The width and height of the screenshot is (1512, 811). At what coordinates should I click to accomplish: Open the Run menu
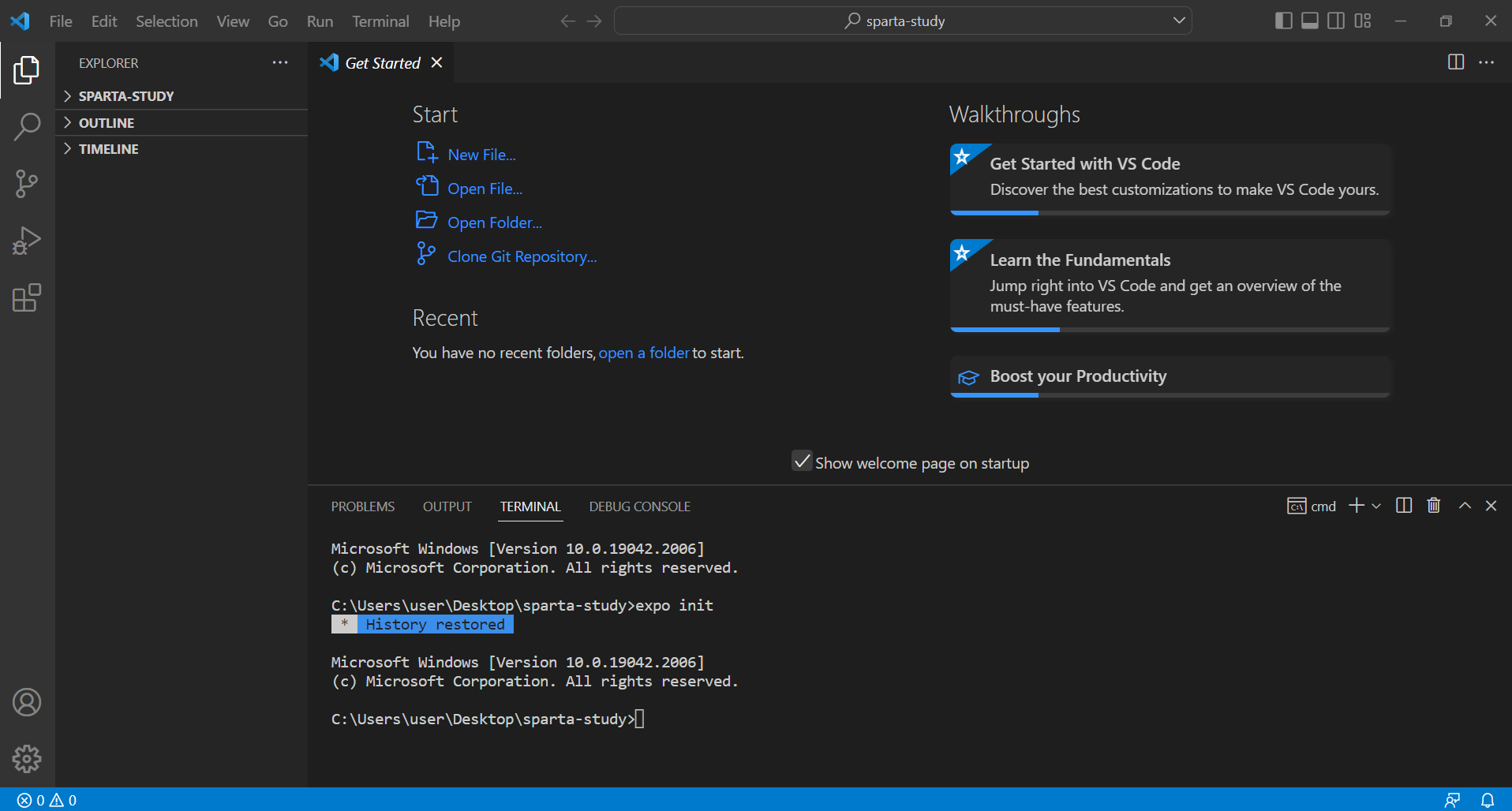[320, 21]
